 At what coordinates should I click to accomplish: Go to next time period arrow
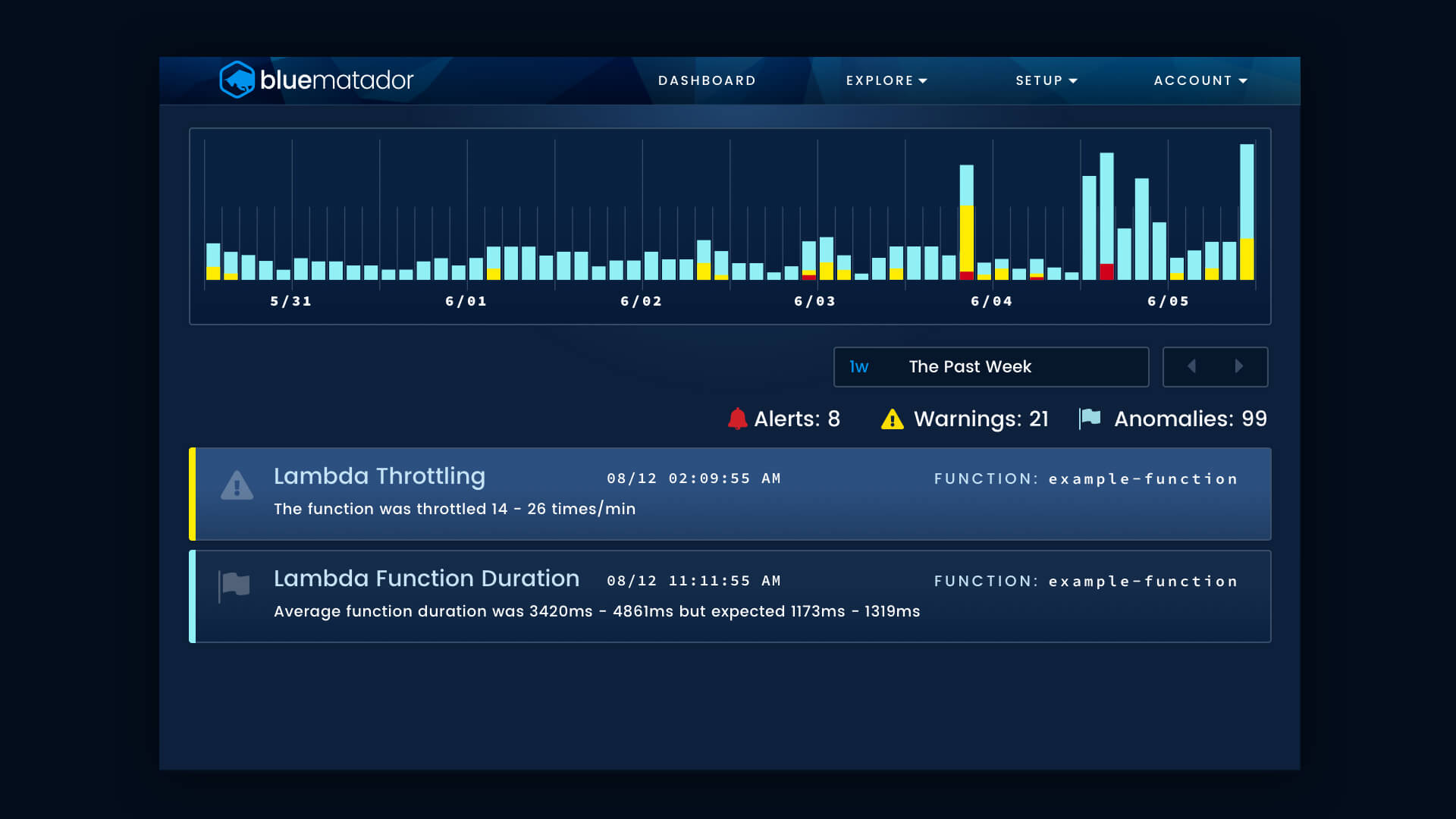pos(1239,366)
